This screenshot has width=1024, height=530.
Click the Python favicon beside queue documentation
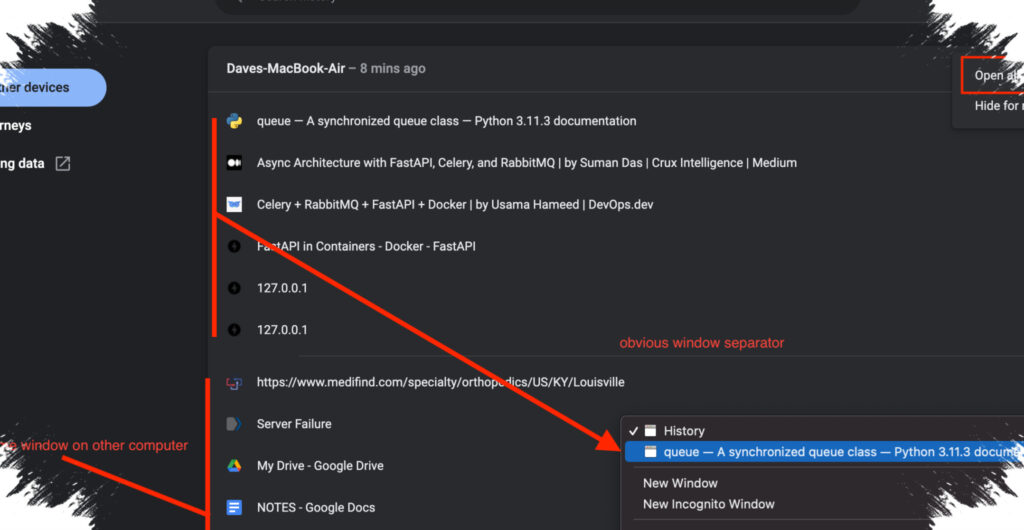pyautogui.click(x=234, y=121)
